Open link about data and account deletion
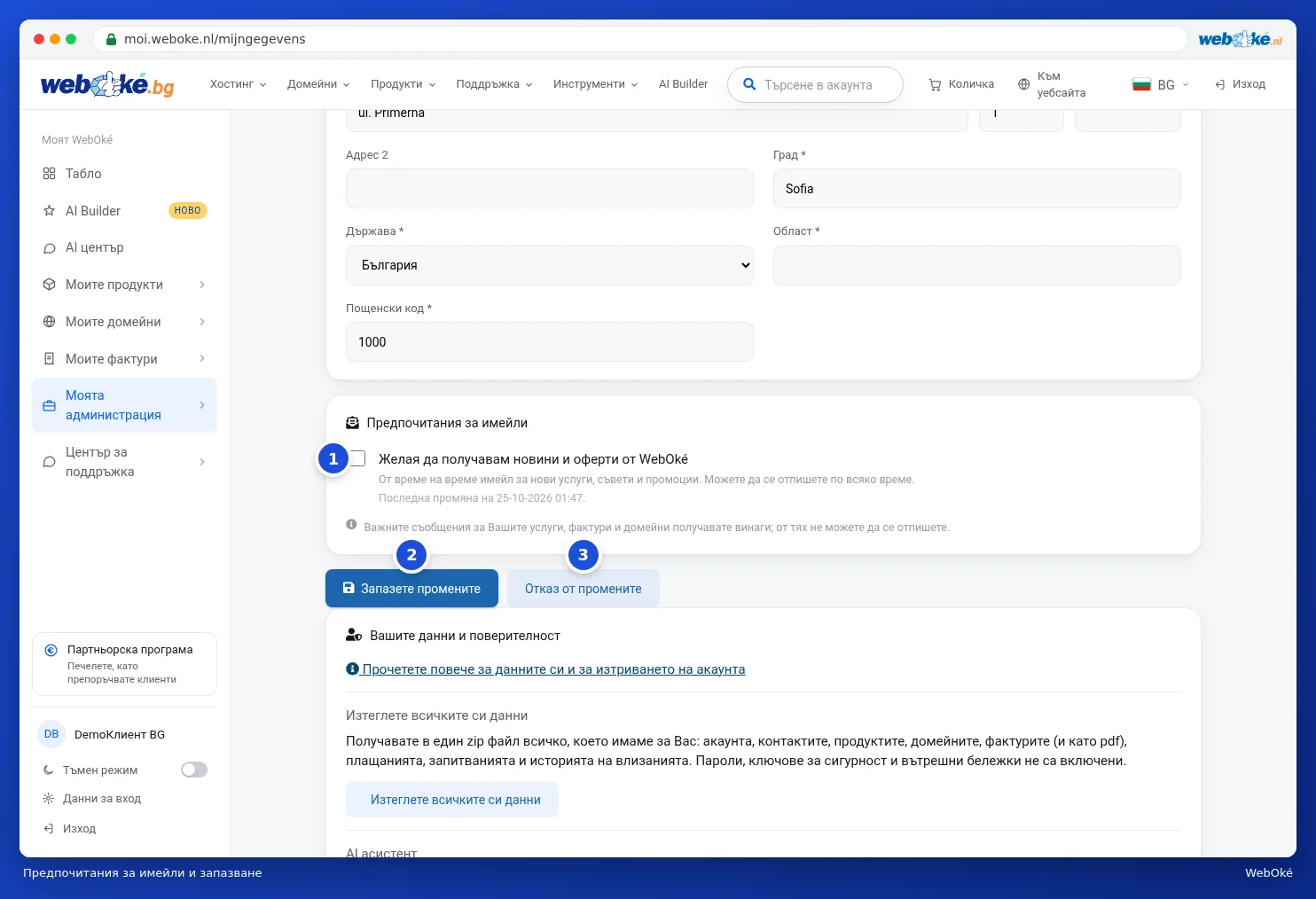This screenshot has height=899, width=1316. point(545,669)
